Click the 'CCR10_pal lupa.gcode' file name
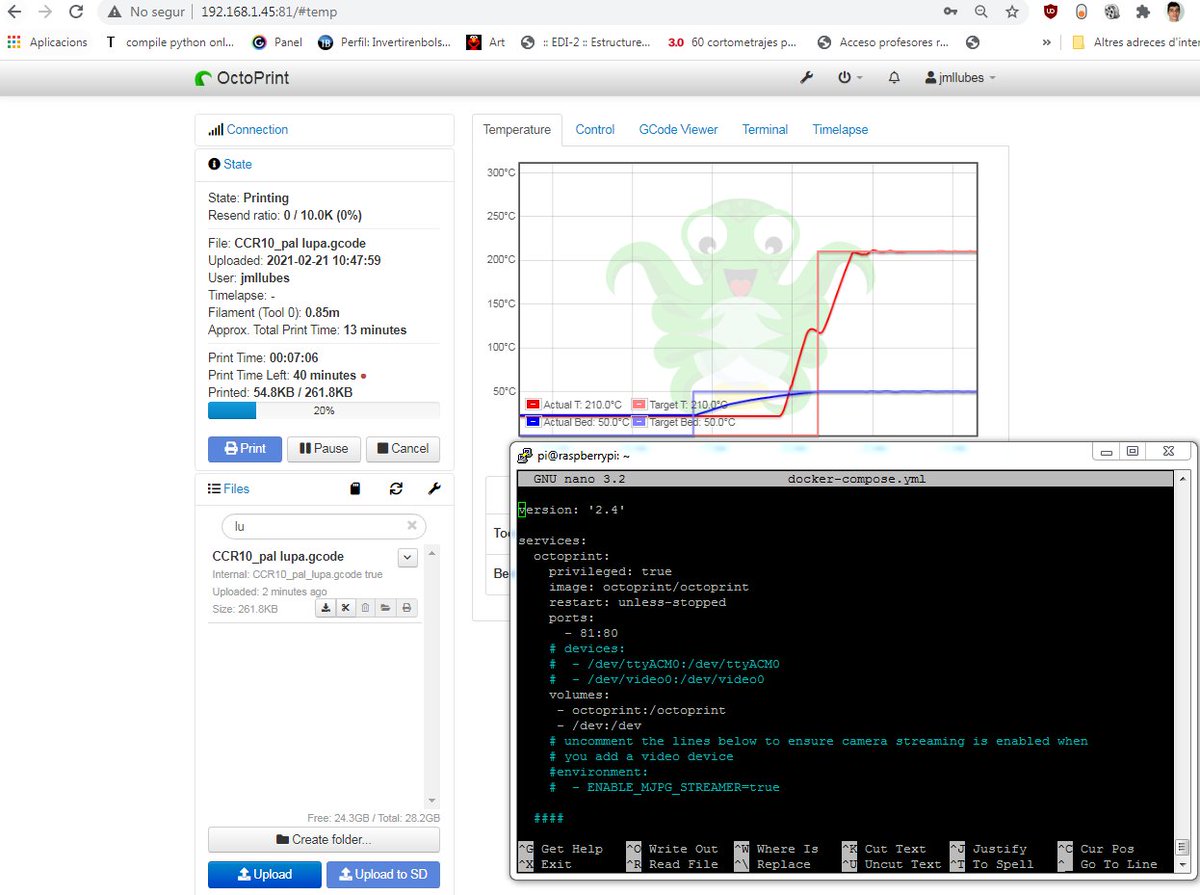1200x895 pixels. pos(278,557)
